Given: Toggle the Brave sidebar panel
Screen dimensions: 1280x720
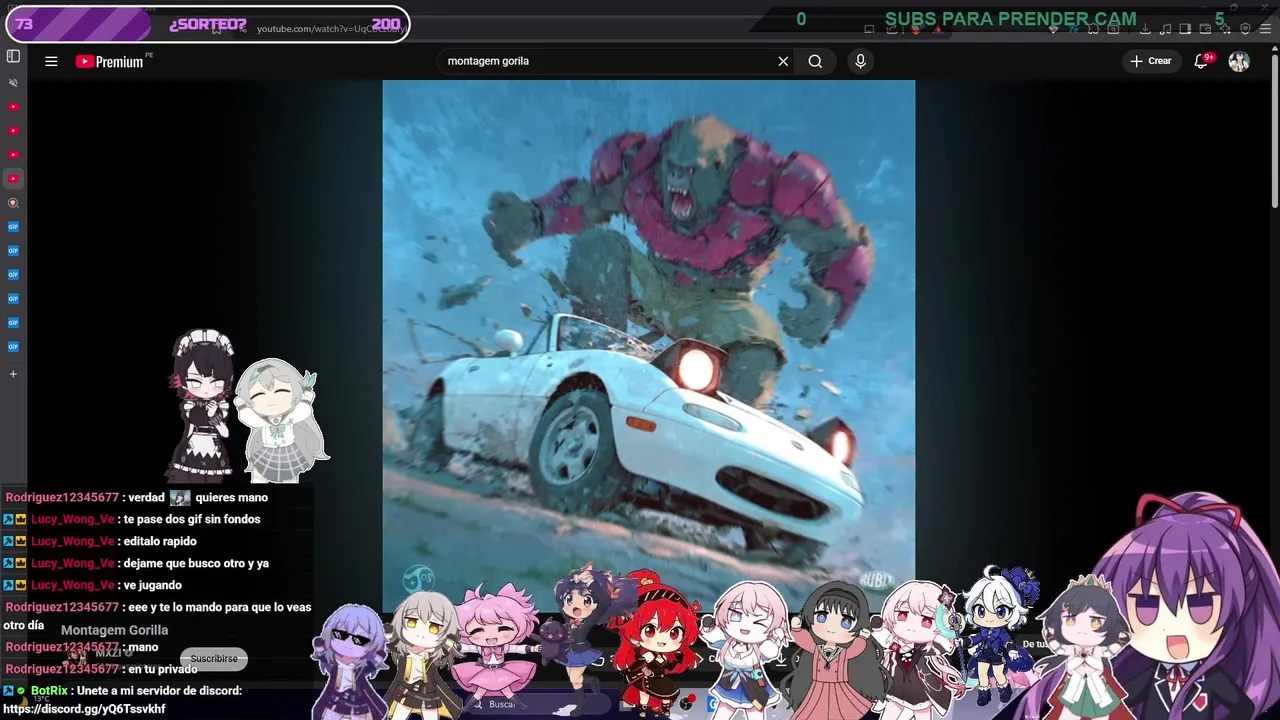Looking at the screenshot, I should point(1185,29).
